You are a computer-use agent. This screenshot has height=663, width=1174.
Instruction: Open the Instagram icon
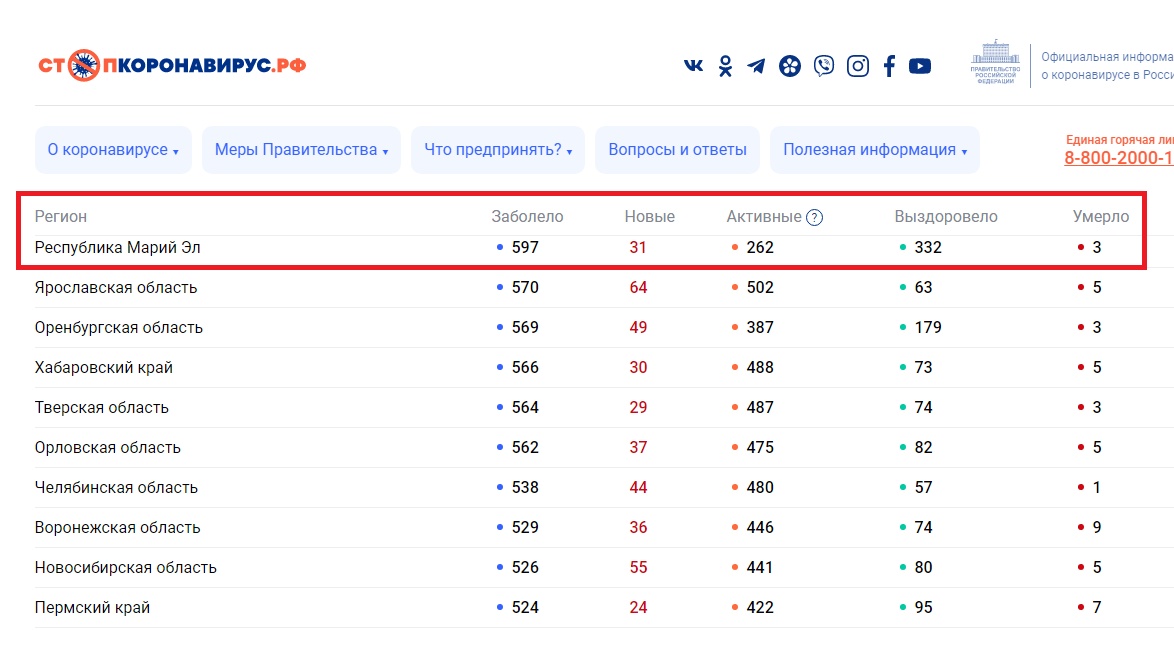pos(858,66)
